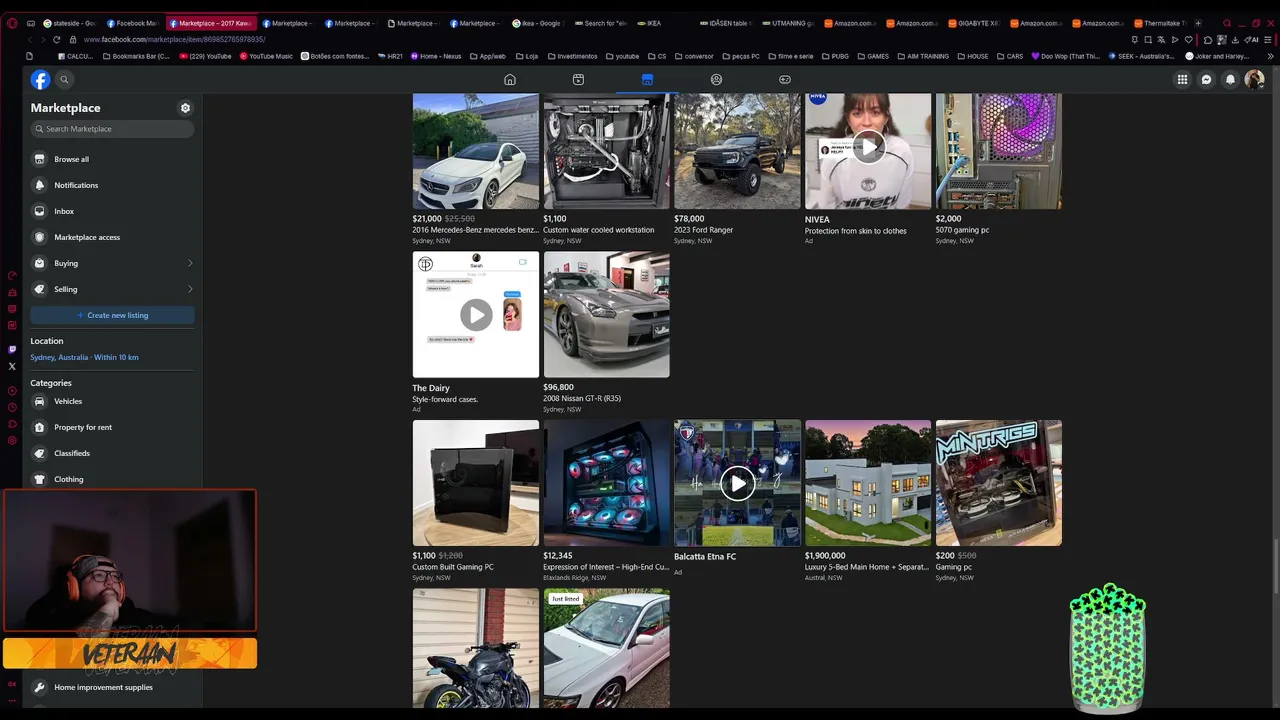The height and width of the screenshot is (720, 1280).
Task: Play the NIVEA ad video
Action: click(868, 147)
